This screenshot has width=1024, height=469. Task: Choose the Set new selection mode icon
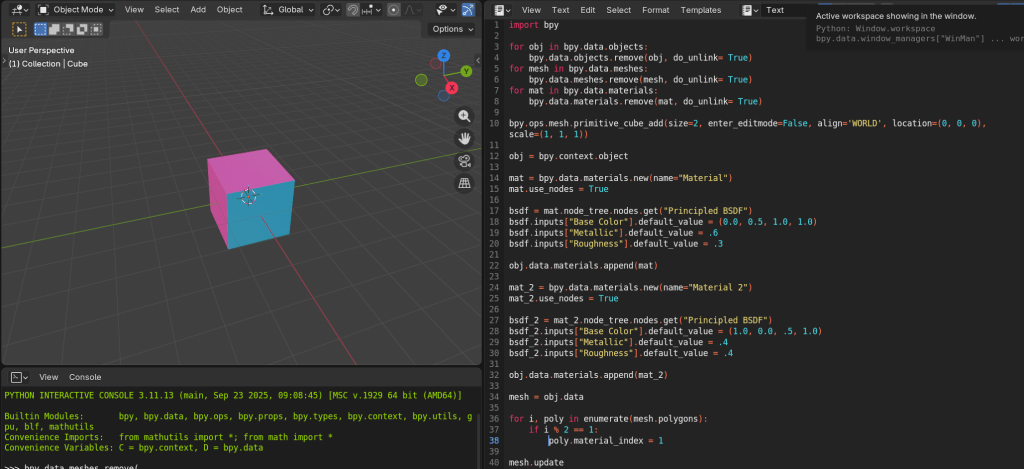pos(40,29)
